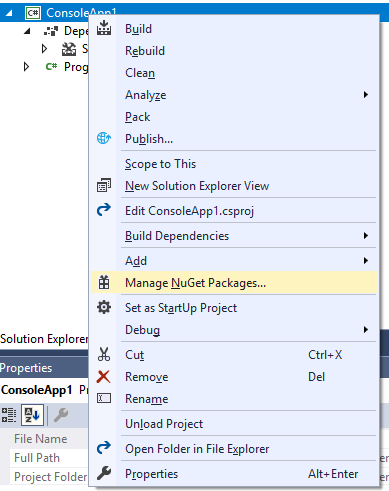Toggle Categorized view in Properties toolbar

pyautogui.click(x=9, y=415)
